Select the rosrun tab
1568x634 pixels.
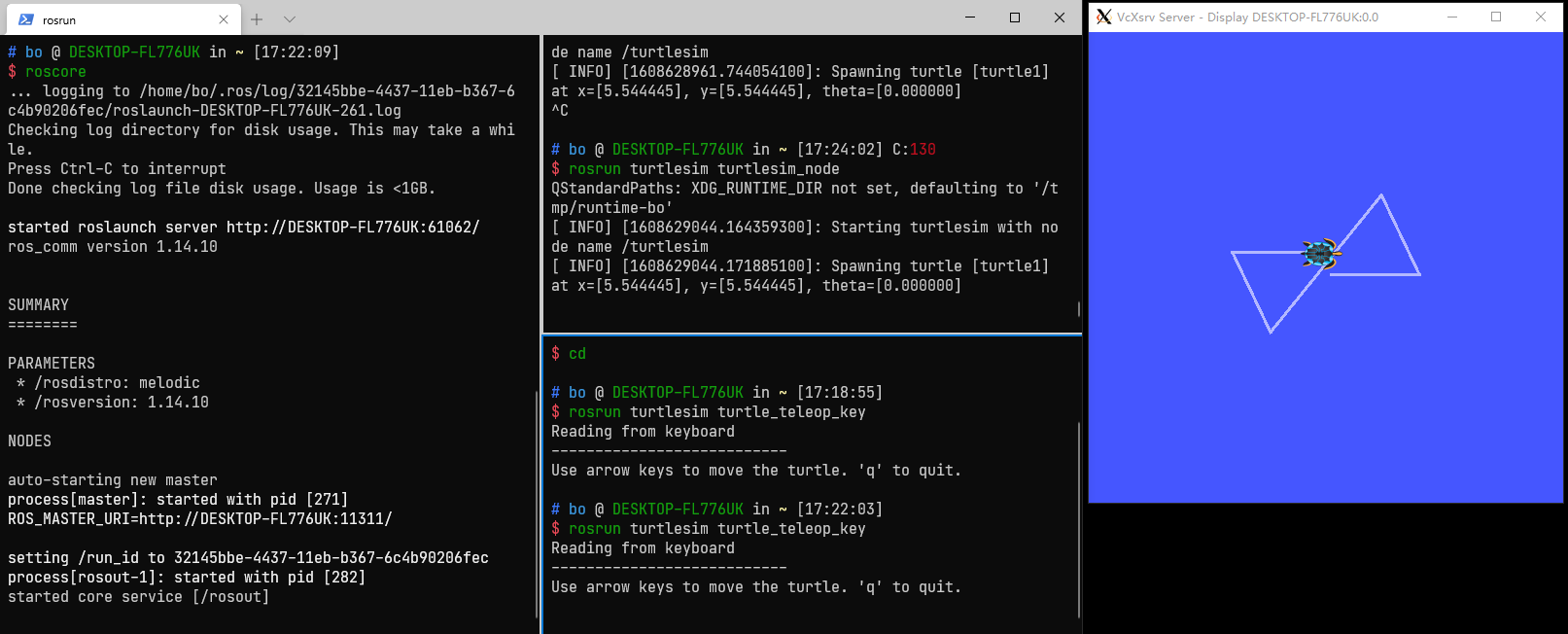(x=117, y=19)
